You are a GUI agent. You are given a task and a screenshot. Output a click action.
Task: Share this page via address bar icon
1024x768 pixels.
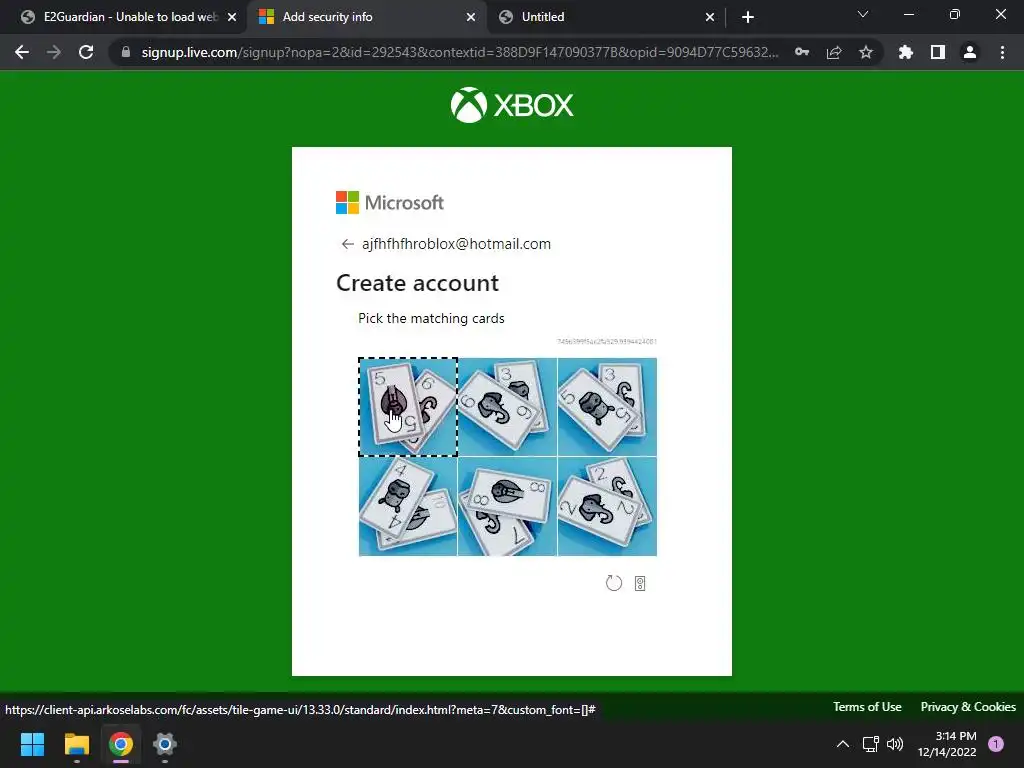pyautogui.click(x=834, y=52)
